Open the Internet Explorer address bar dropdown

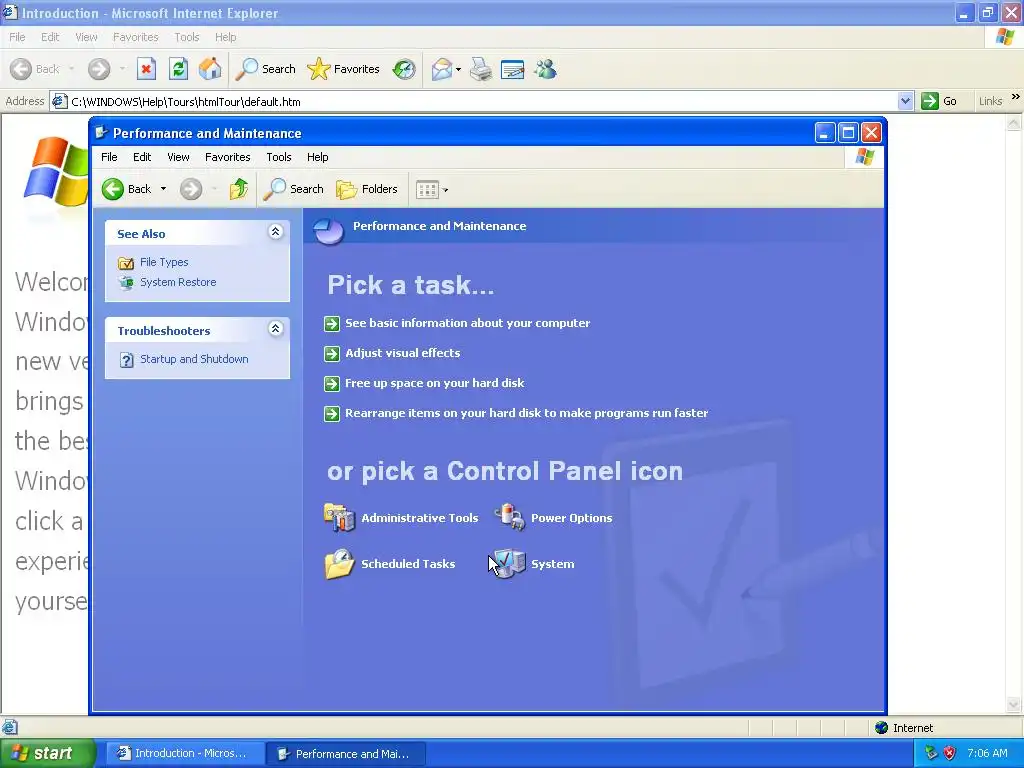click(x=905, y=101)
